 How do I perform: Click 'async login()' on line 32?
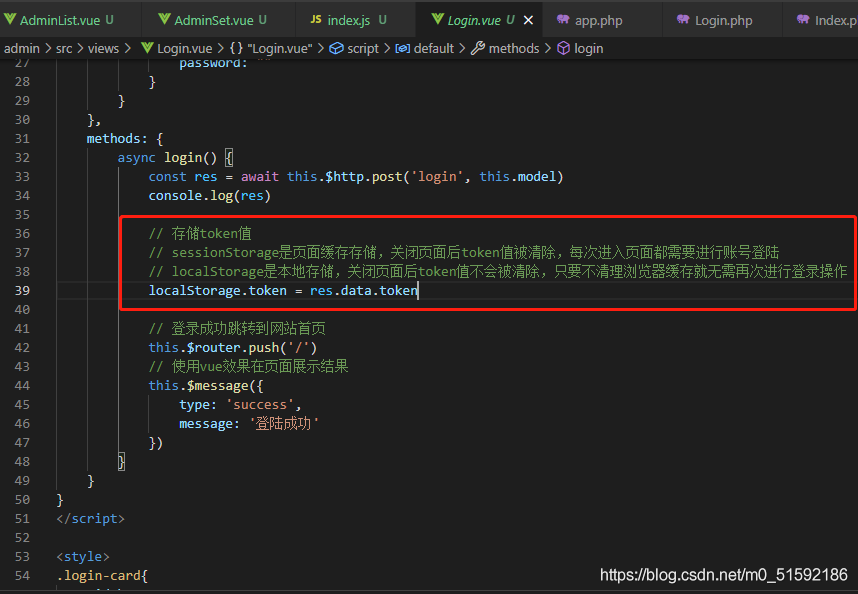(x=167, y=158)
